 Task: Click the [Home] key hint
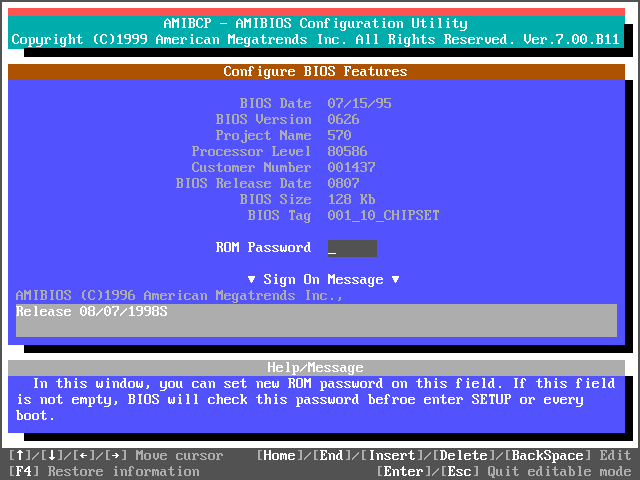280,456
